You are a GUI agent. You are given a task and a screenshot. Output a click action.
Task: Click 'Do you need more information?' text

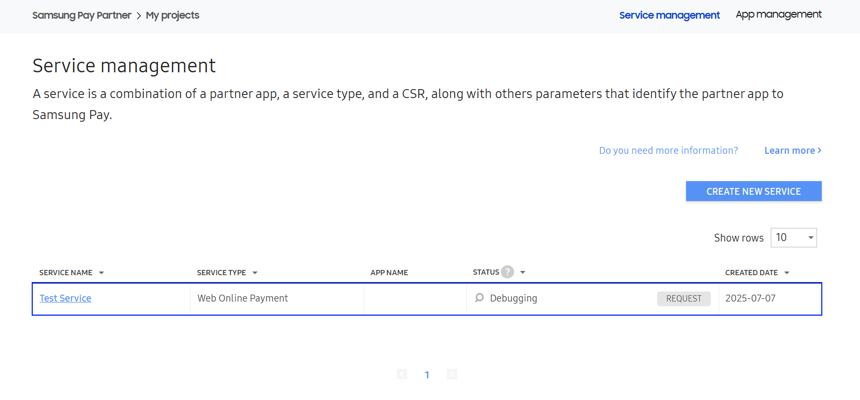(x=668, y=150)
